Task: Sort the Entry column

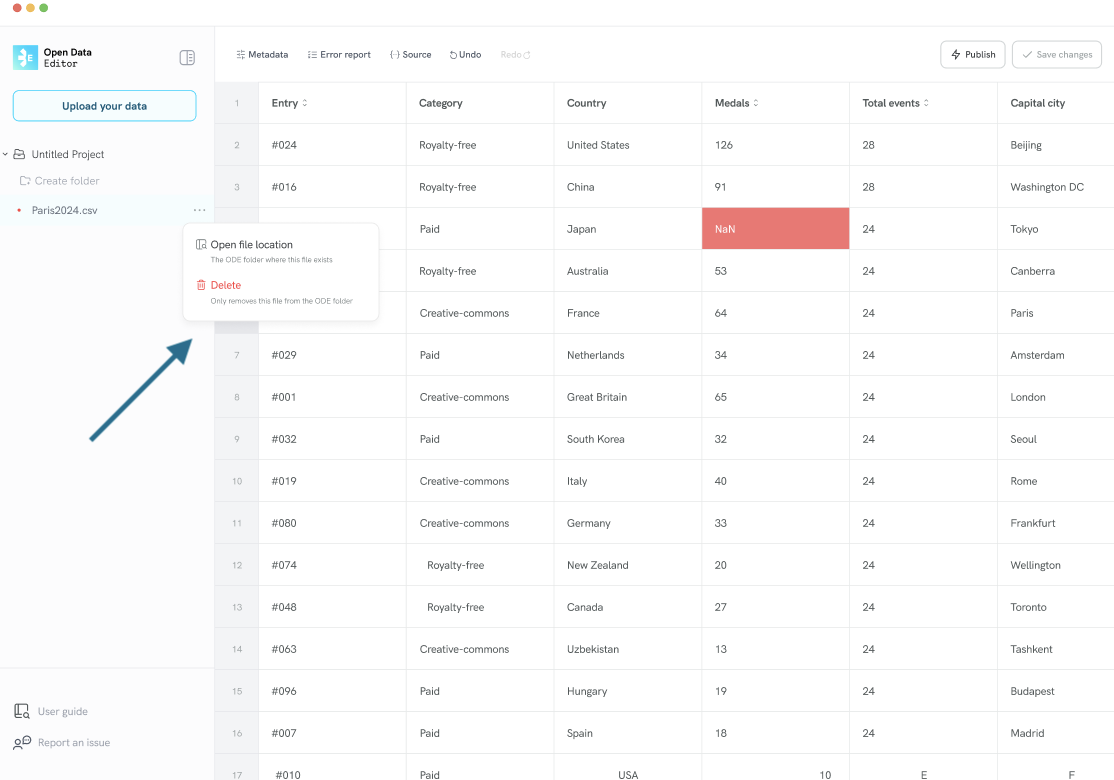Action: tap(304, 102)
